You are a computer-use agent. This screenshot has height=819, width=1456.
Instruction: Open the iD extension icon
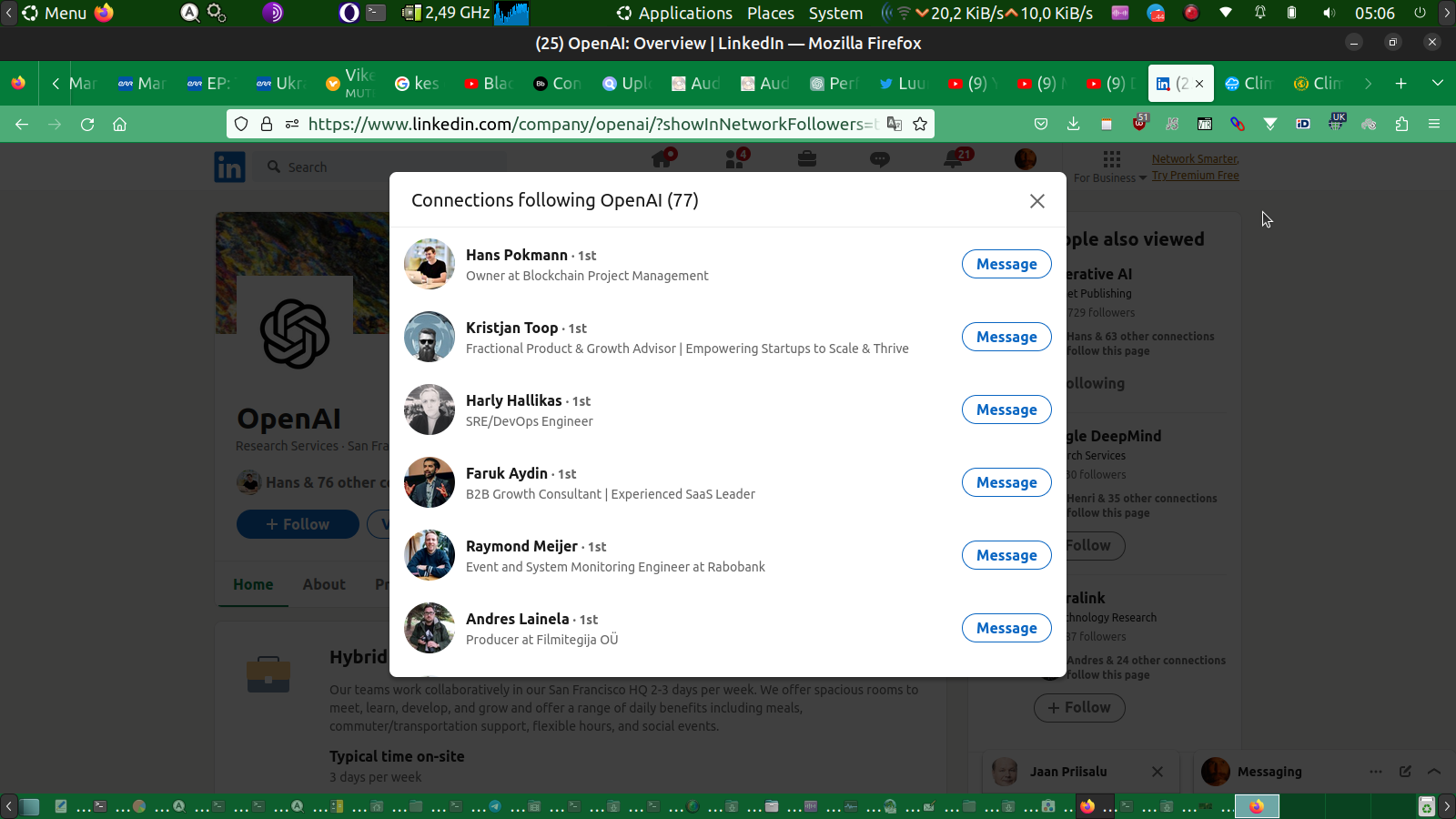(1303, 124)
